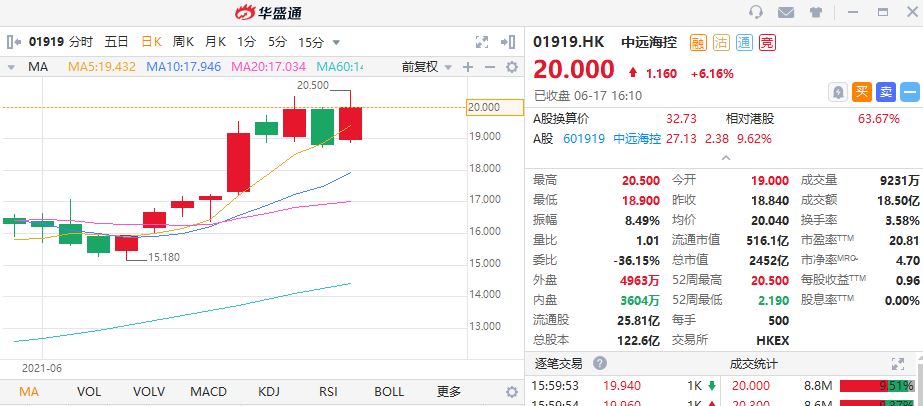This screenshot has height=406, width=923.
Task: Expand MA indicator dropdown arrow
Action: click(x=11, y=68)
